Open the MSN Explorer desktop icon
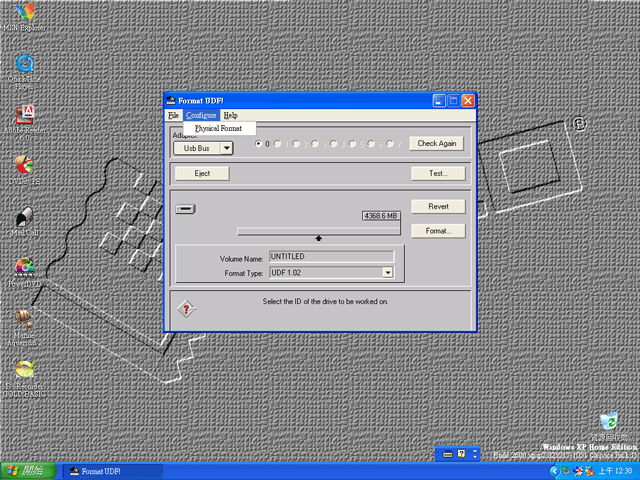 pos(24,17)
